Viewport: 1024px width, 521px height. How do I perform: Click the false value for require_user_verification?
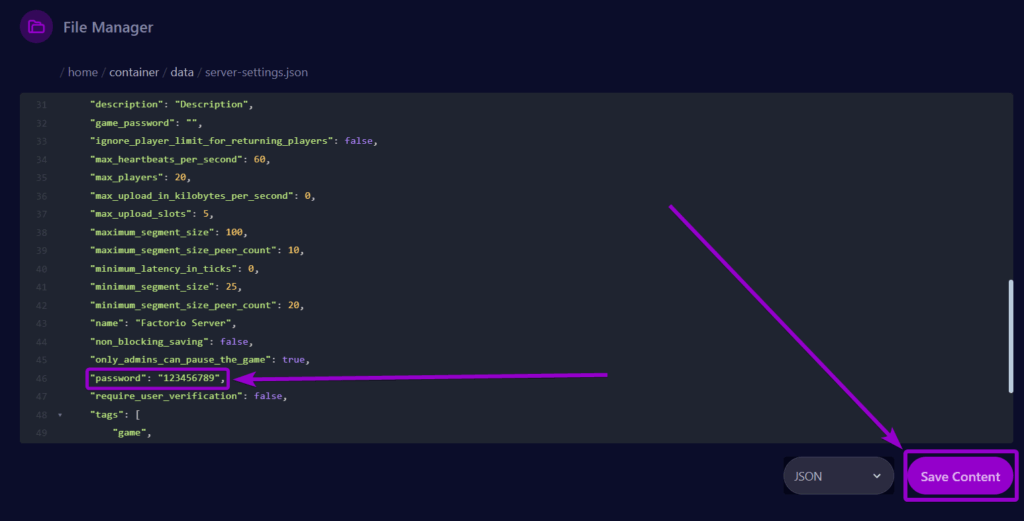coord(269,397)
